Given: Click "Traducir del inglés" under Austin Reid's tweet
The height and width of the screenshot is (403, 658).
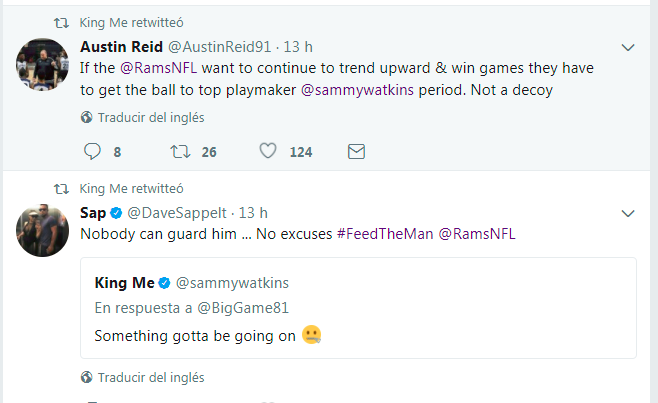Looking at the screenshot, I should coord(151,117).
